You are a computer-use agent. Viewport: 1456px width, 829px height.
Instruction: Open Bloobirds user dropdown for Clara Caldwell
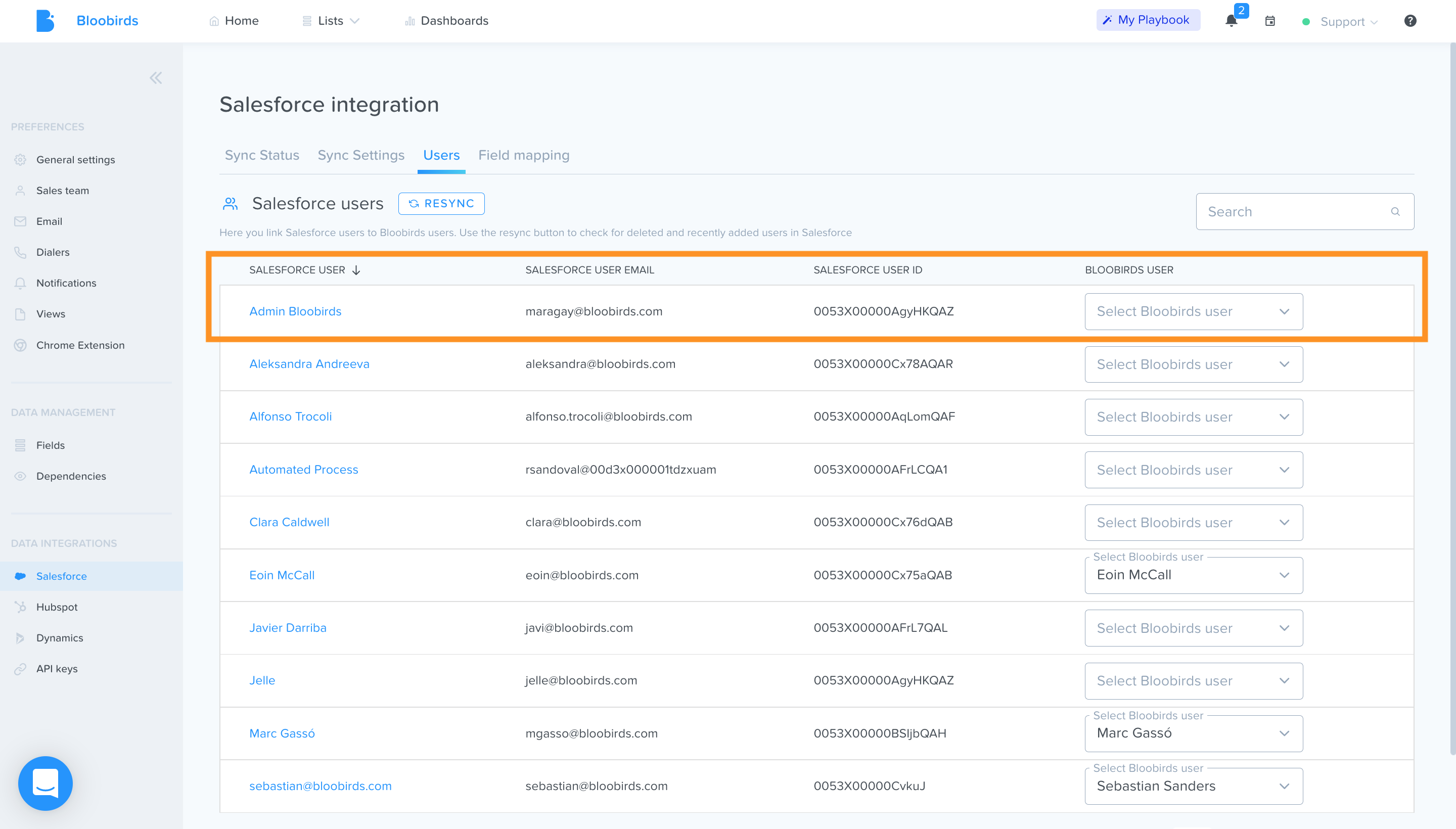[x=1194, y=523]
